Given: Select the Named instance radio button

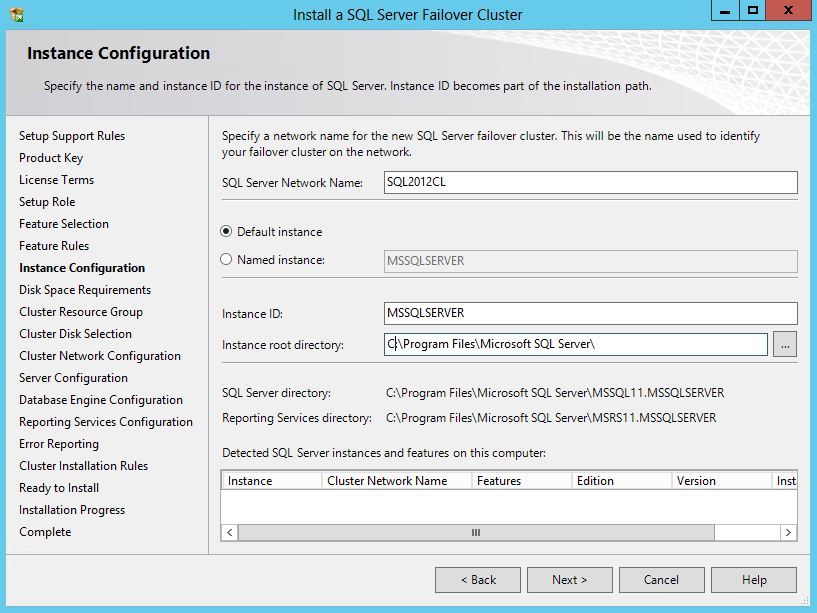Looking at the screenshot, I should (x=226, y=259).
